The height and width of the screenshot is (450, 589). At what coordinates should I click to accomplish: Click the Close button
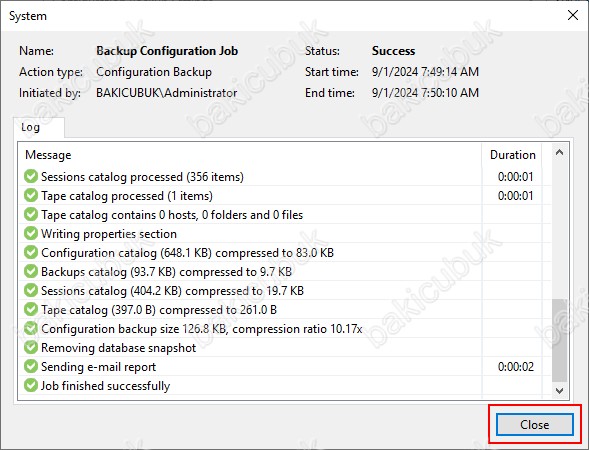tap(535, 424)
